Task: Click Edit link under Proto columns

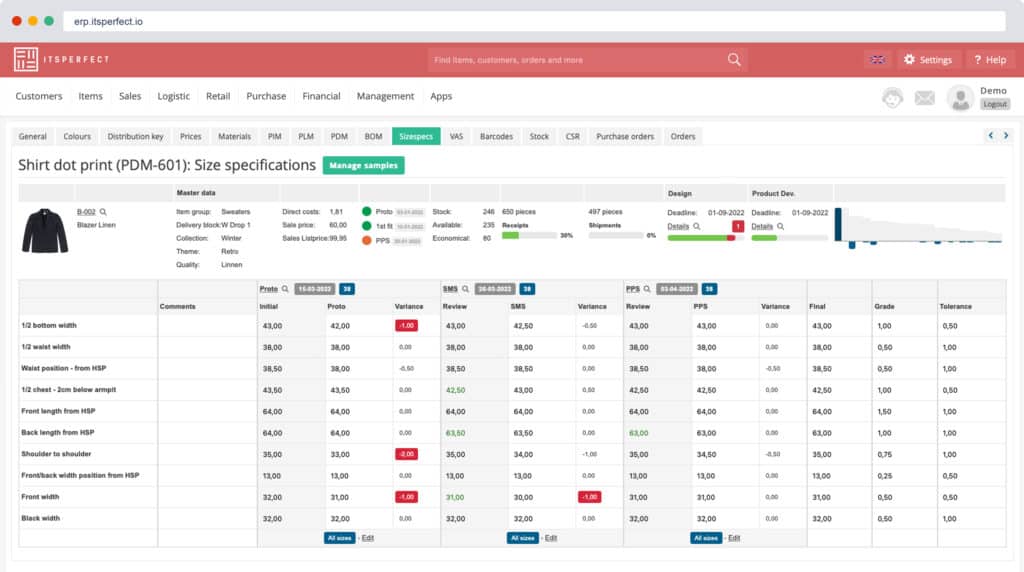Action: coord(368,538)
